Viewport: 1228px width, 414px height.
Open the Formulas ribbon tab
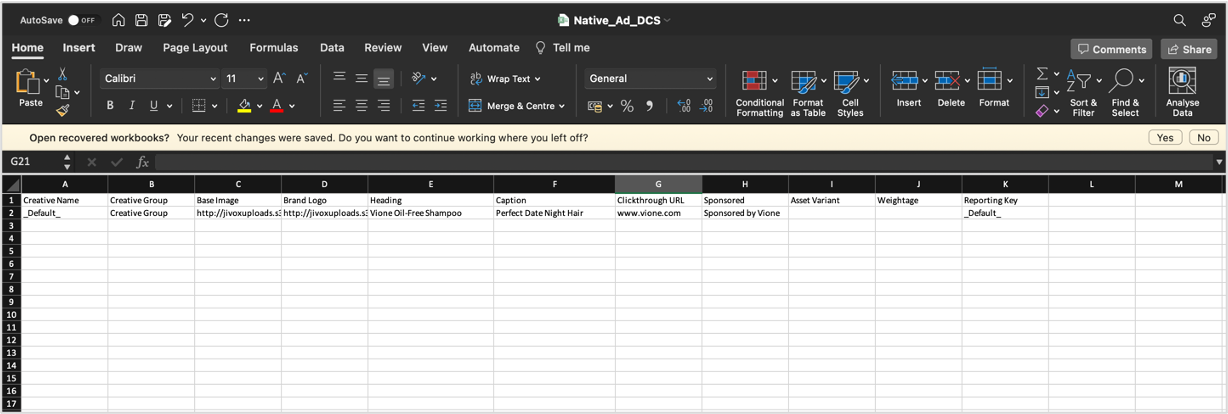pyautogui.click(x=273, y=47)
